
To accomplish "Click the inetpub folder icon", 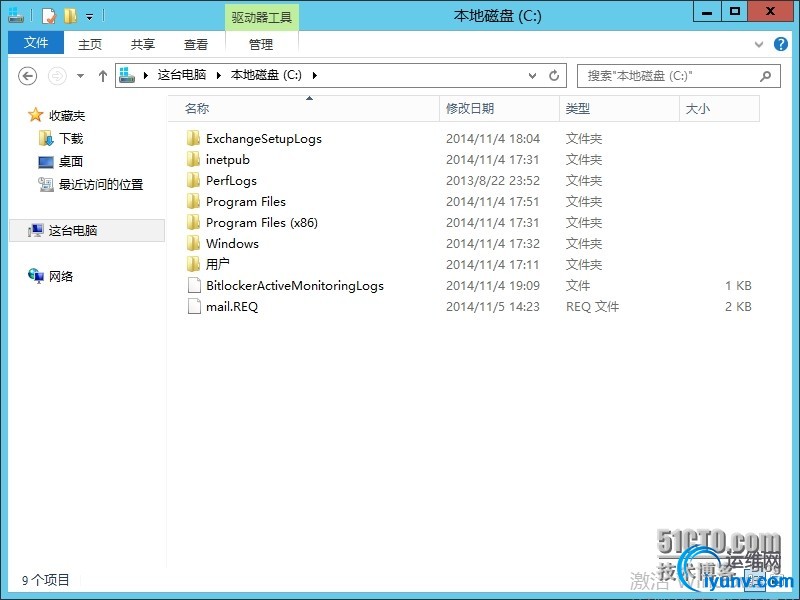I will pos(193,159).
